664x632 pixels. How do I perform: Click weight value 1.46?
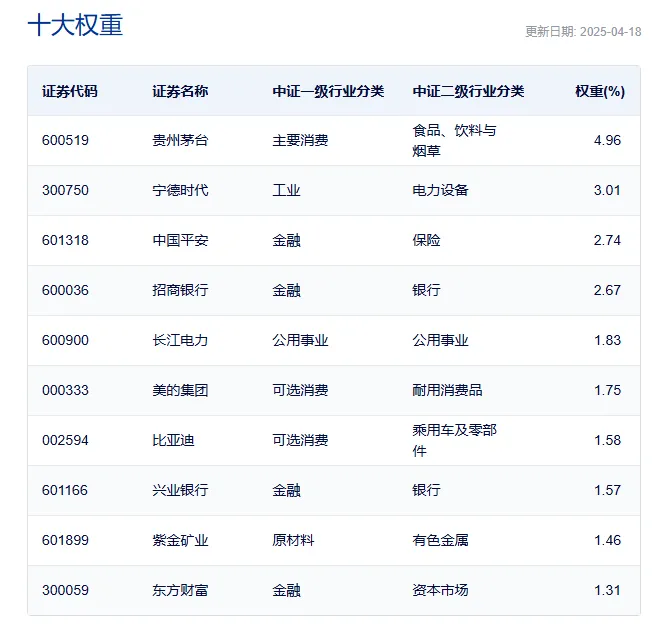pos(607,540)
